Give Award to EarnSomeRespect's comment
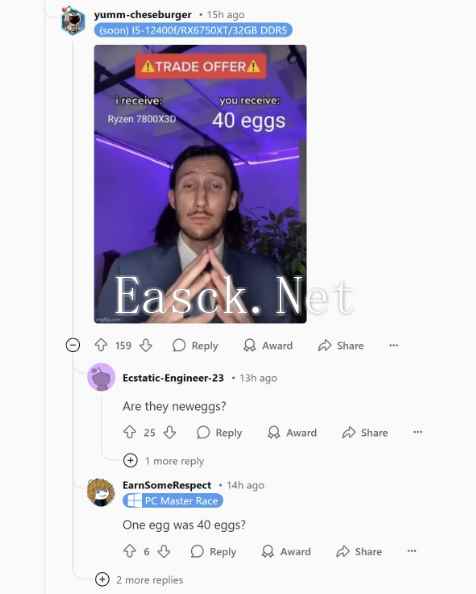 coord(286,551)
